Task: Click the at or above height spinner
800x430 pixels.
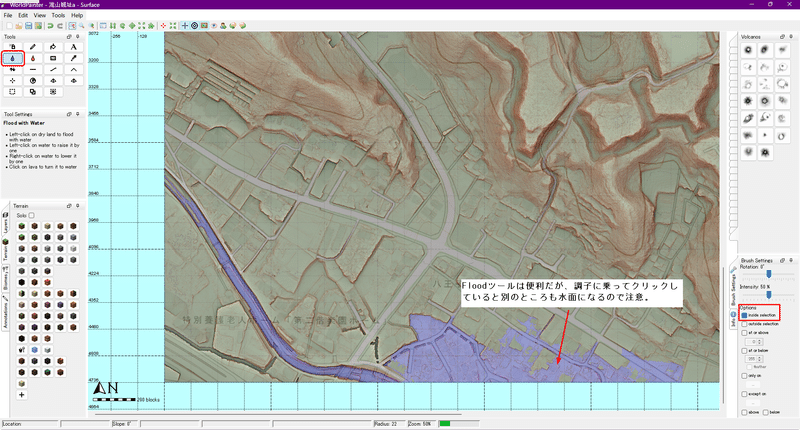Action: pyautogui.click(x=754, y=342)
